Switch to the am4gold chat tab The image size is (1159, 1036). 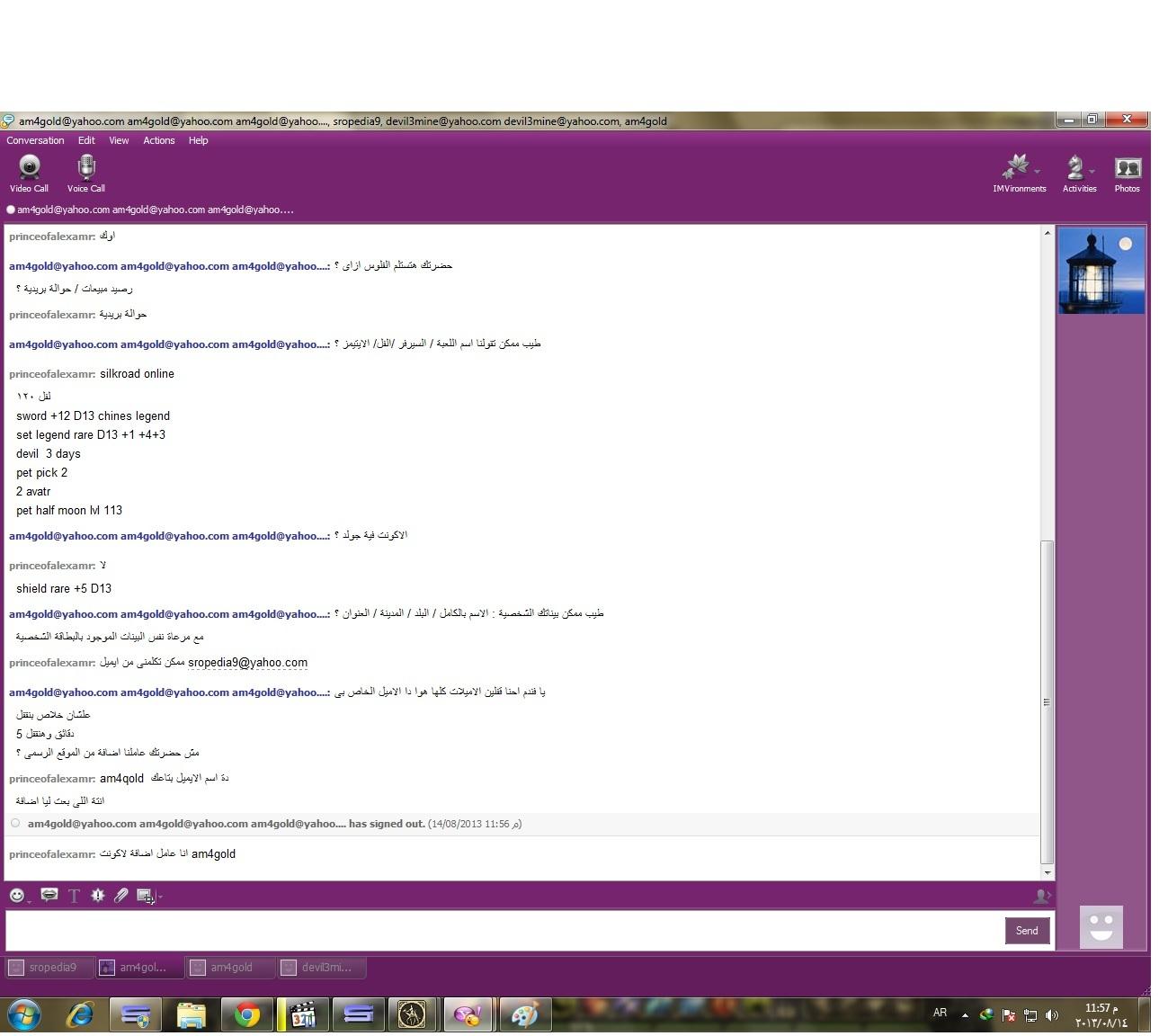(x=230, y=968)
